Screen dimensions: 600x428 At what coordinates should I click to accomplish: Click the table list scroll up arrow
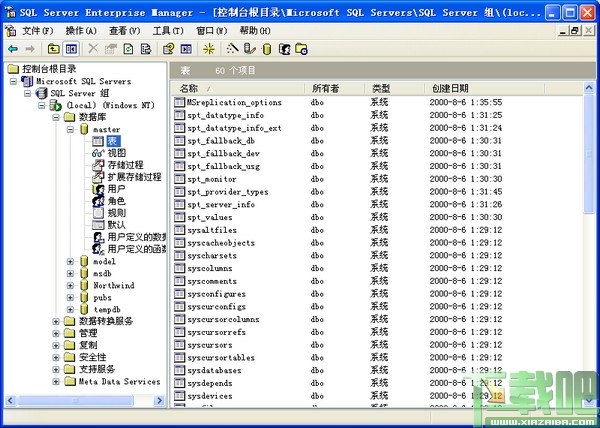[589, 88]
